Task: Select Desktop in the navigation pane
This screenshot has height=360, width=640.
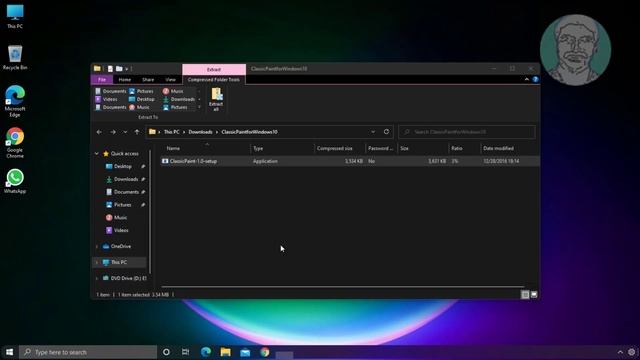Action: click(x=122, y=166)
